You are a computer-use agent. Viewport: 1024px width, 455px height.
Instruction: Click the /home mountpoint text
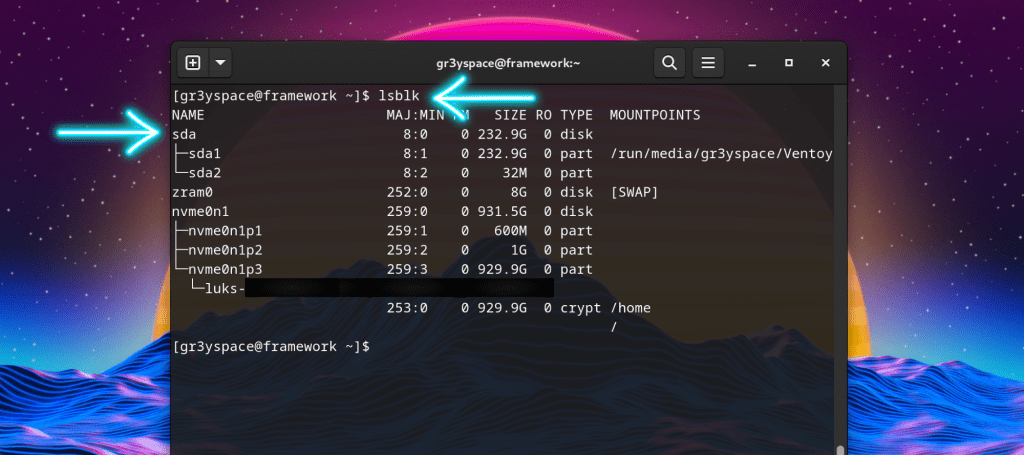(x=630, y=308)
